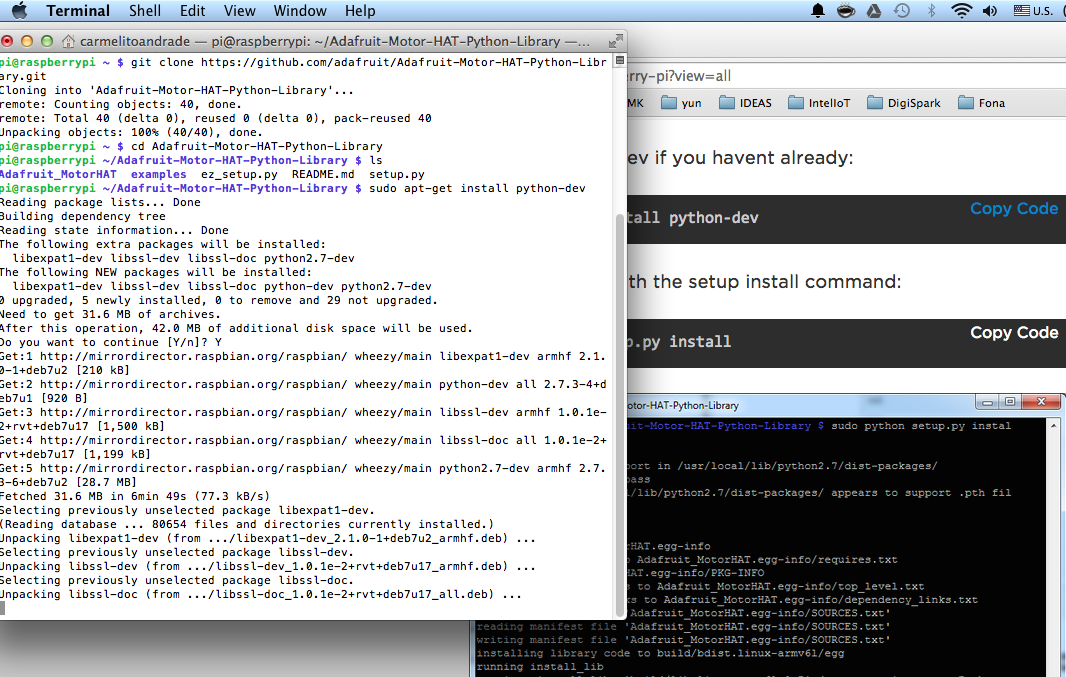Open the IDEAS bookmarks folder

click(746, 103)
